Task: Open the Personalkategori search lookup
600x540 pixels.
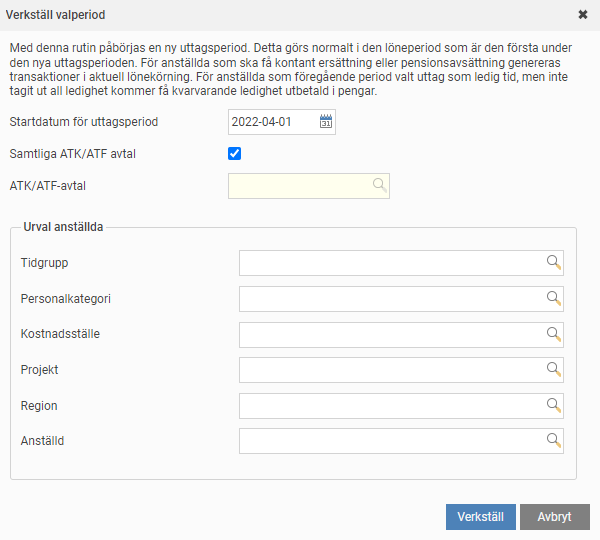Action: (x=553, y=298)
